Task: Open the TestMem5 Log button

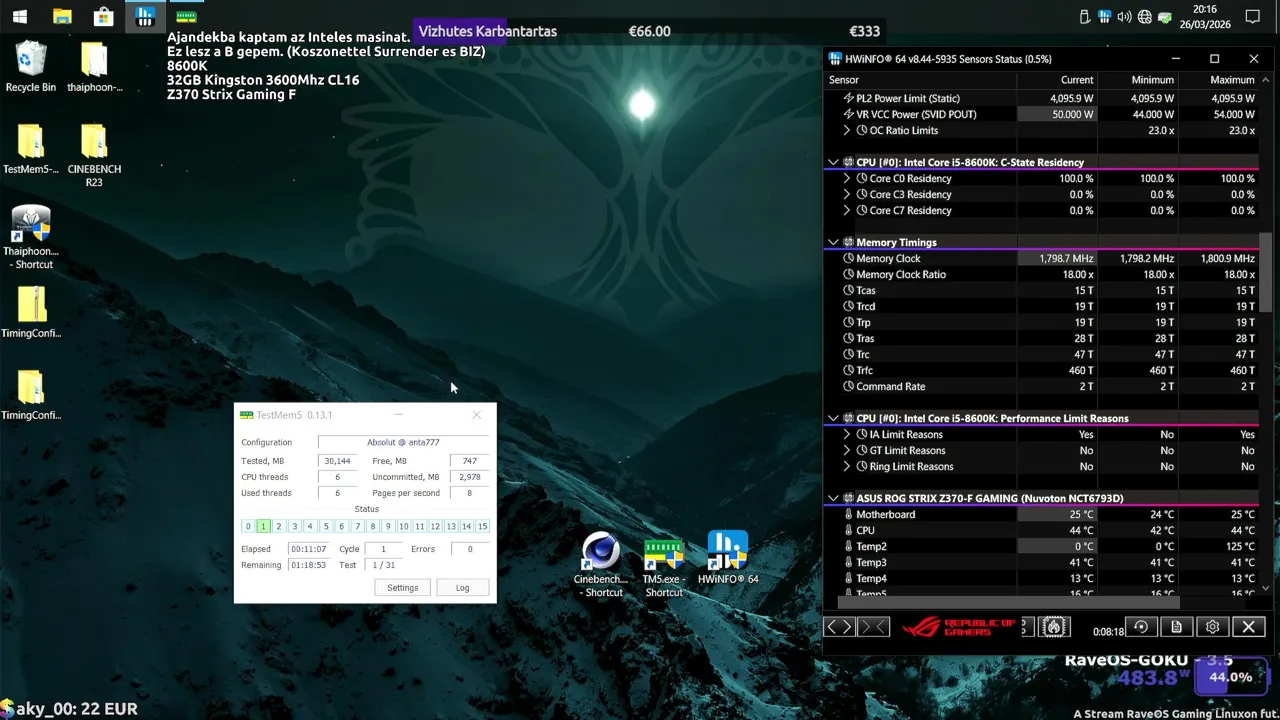Action: point(462,587)
